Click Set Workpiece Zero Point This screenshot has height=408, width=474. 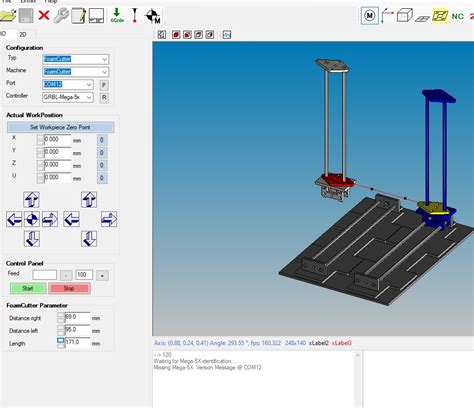pos(60,127)
